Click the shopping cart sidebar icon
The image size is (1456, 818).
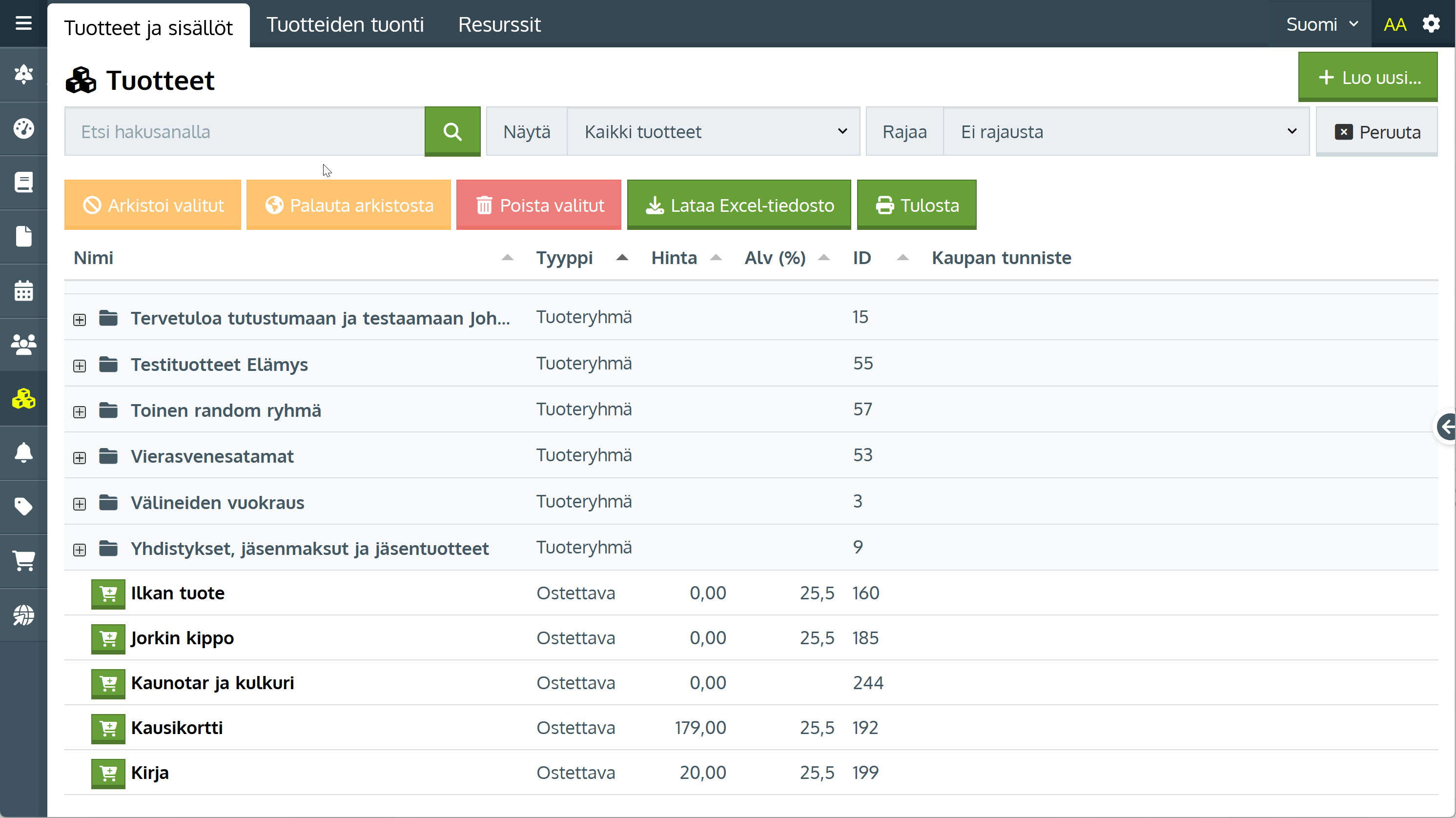pyautogui.click(x=23, y=561)
